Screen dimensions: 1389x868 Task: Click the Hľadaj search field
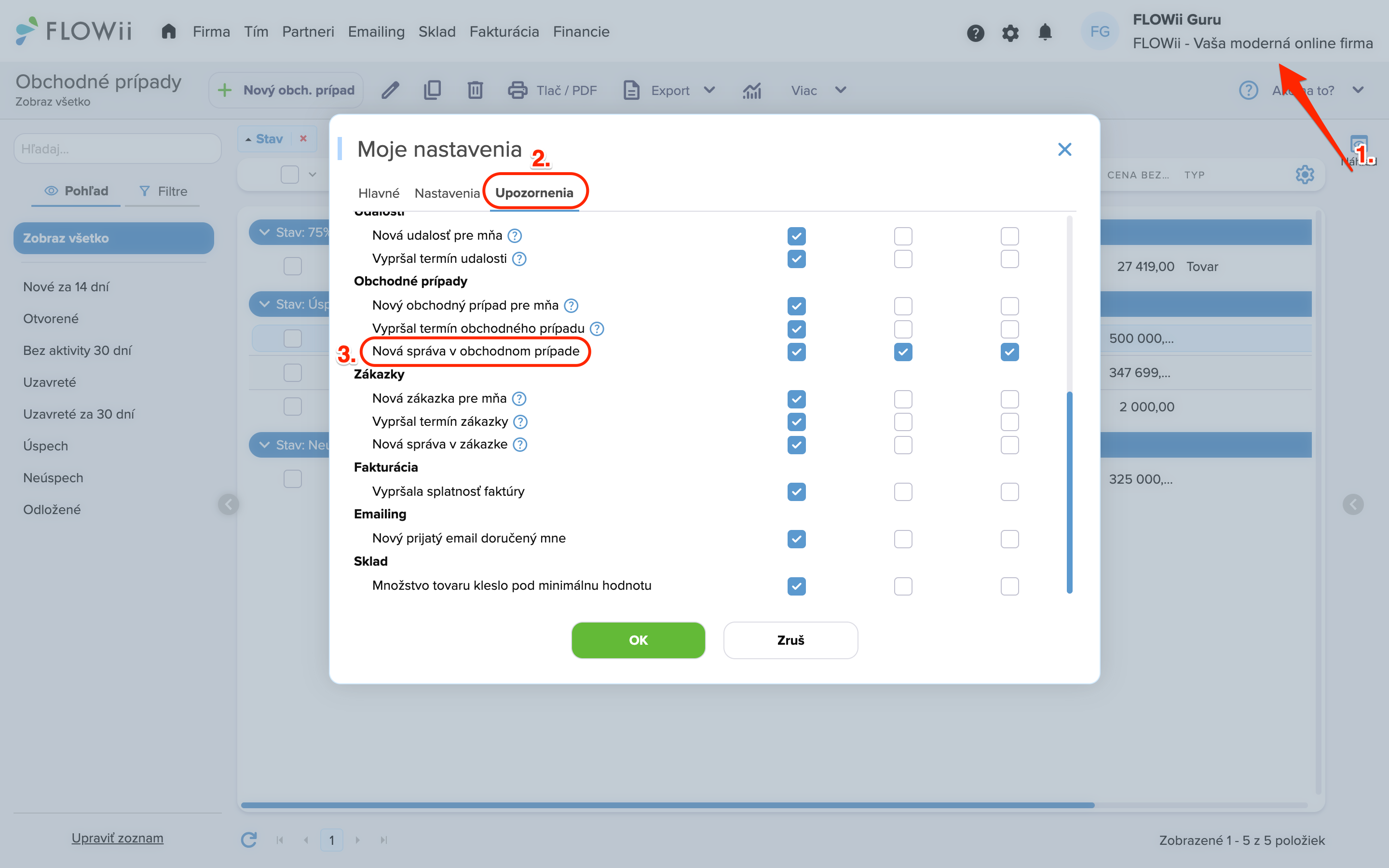tap(117, 149)
